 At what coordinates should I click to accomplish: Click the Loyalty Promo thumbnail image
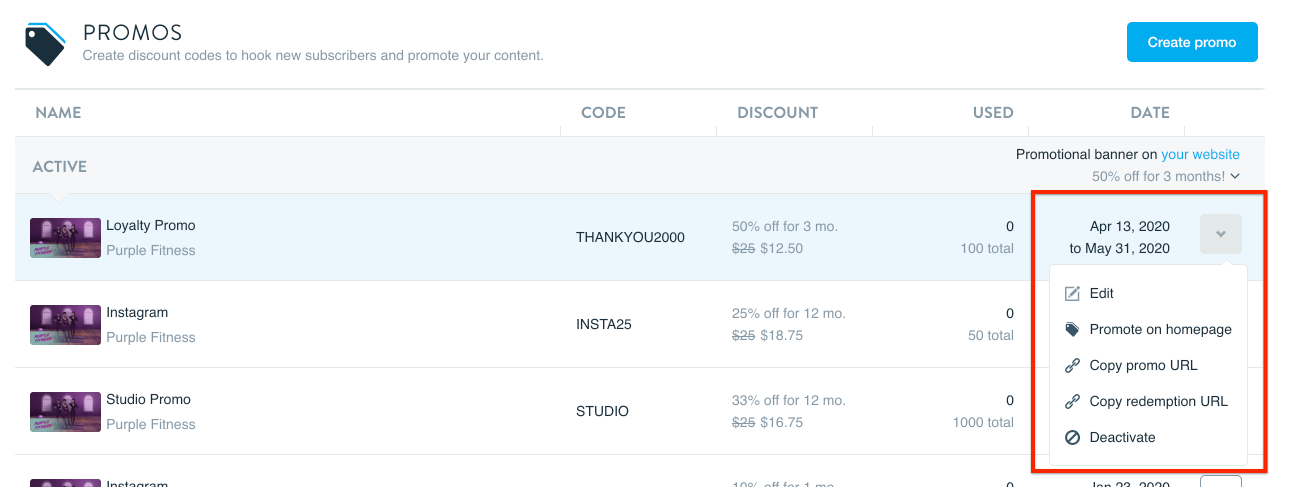coord(65,238)
